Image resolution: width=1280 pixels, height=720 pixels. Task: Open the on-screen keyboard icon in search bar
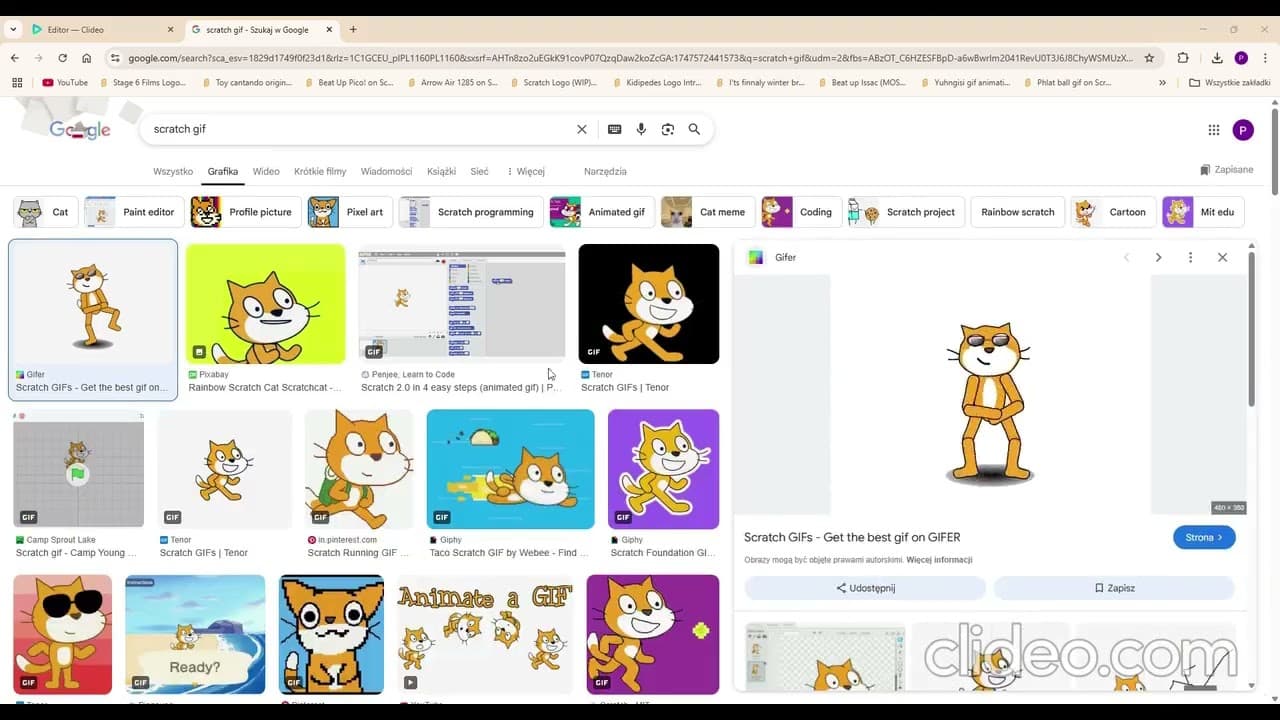pos(614,129)
